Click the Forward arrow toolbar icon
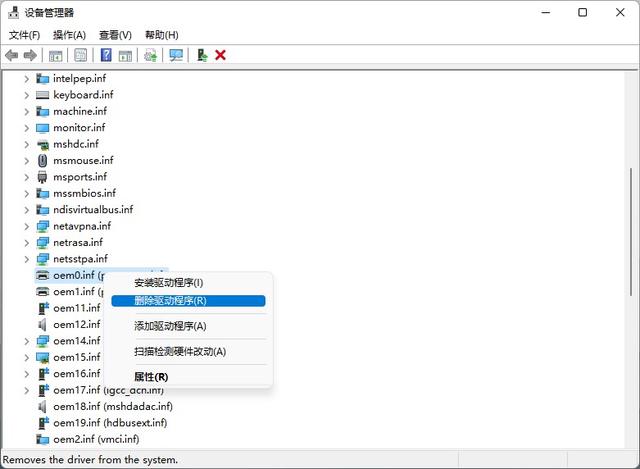 point(30,55)
